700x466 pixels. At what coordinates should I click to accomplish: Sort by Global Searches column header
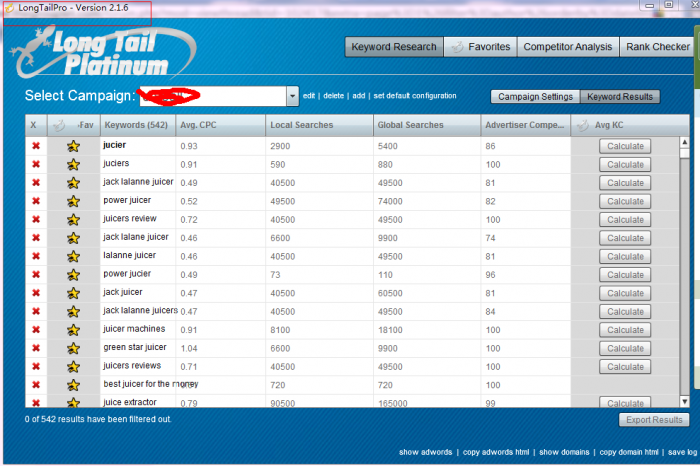(x=427, y=125)
